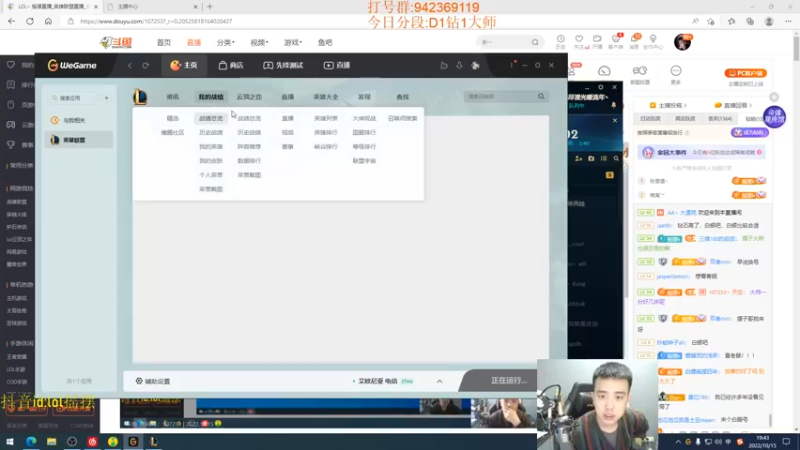800x450 pixels.
Task: Open Douyu 创作中心 icon
Action: [x=653, y=42]
